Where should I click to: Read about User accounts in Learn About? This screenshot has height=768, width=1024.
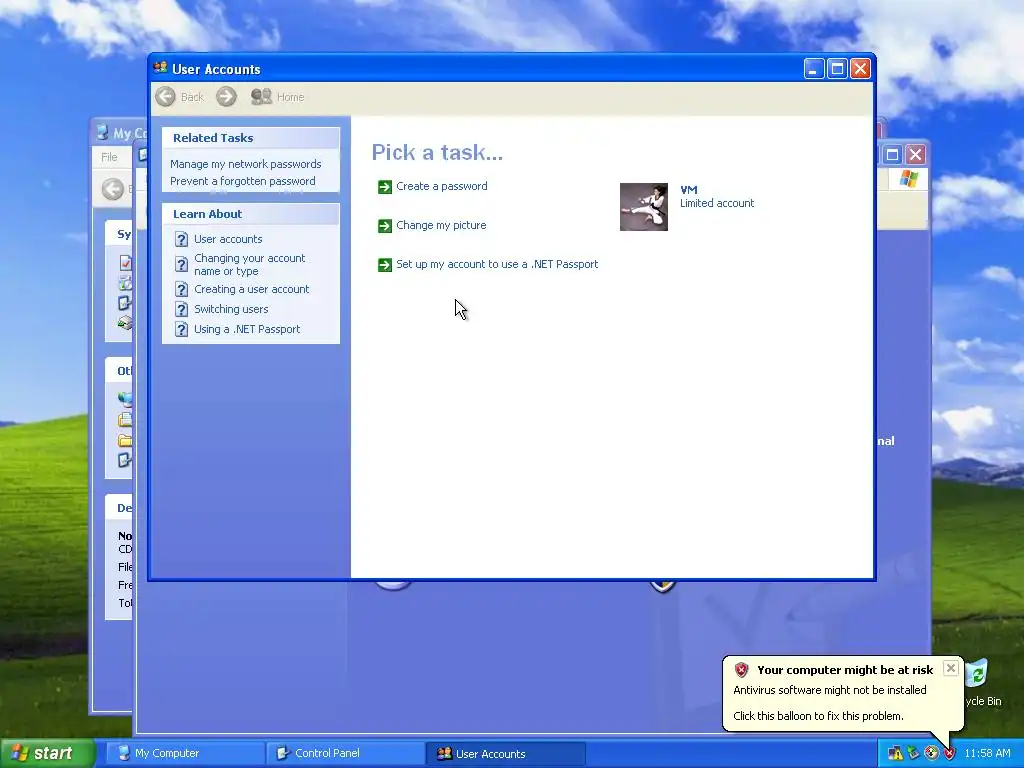(228, 239)
